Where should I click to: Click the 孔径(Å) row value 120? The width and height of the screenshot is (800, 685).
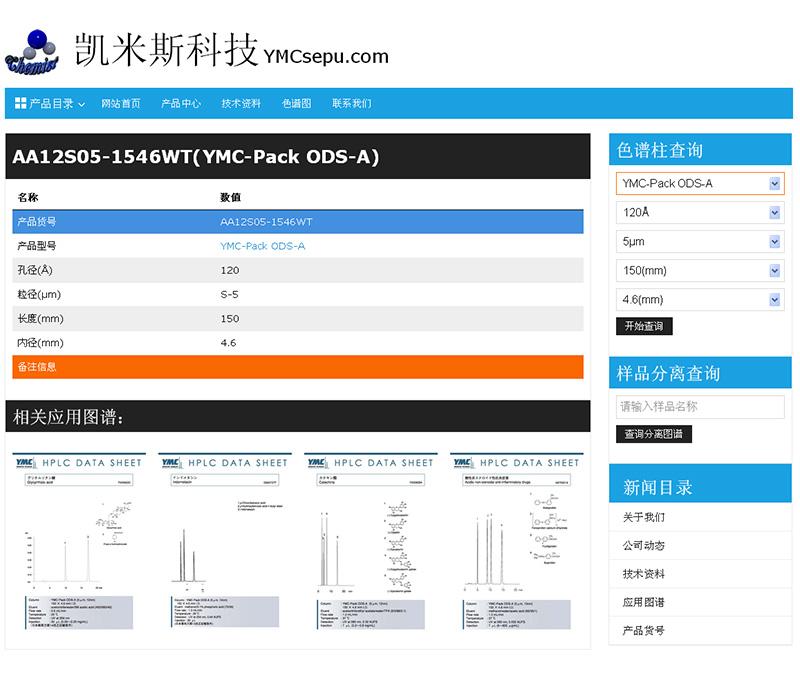tap(230, 270)
